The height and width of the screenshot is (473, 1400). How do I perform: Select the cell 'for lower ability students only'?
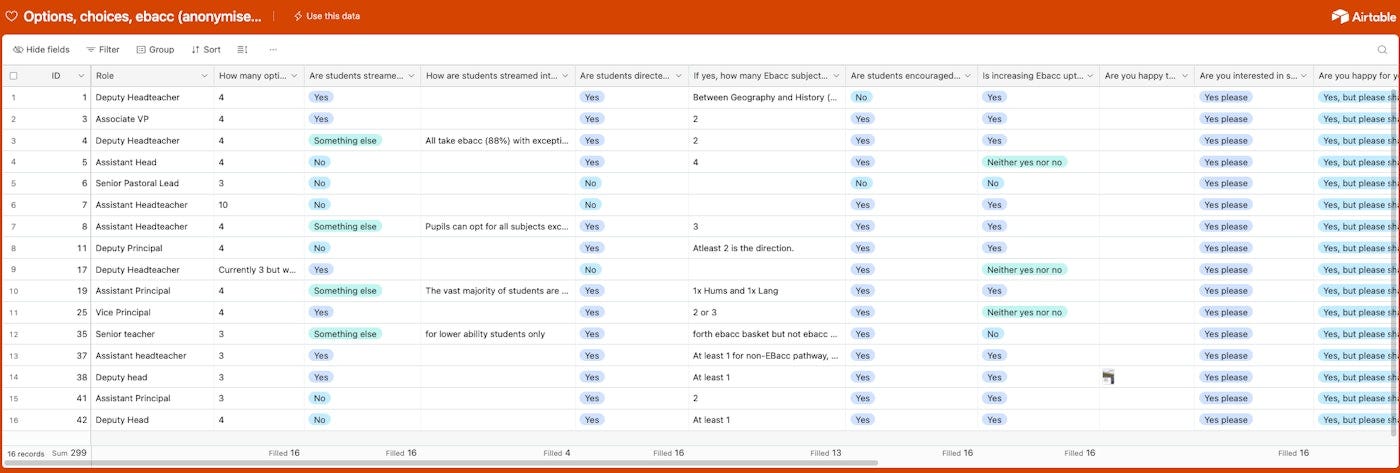[498, 334]
